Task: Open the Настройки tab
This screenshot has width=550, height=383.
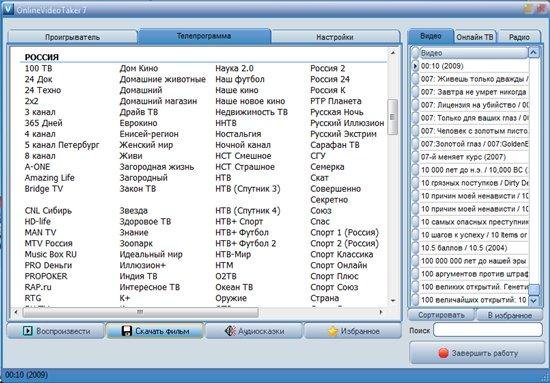Action: (x=335, y=37)
